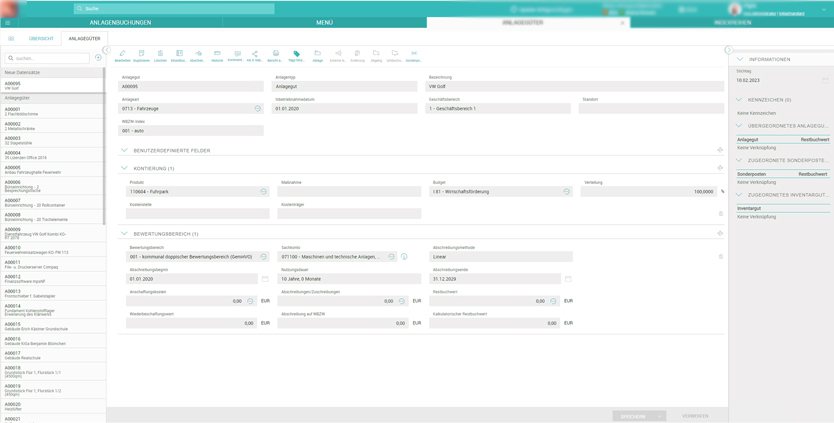Click the Suche search field at top
834x423 pixels.
(175, 8)
